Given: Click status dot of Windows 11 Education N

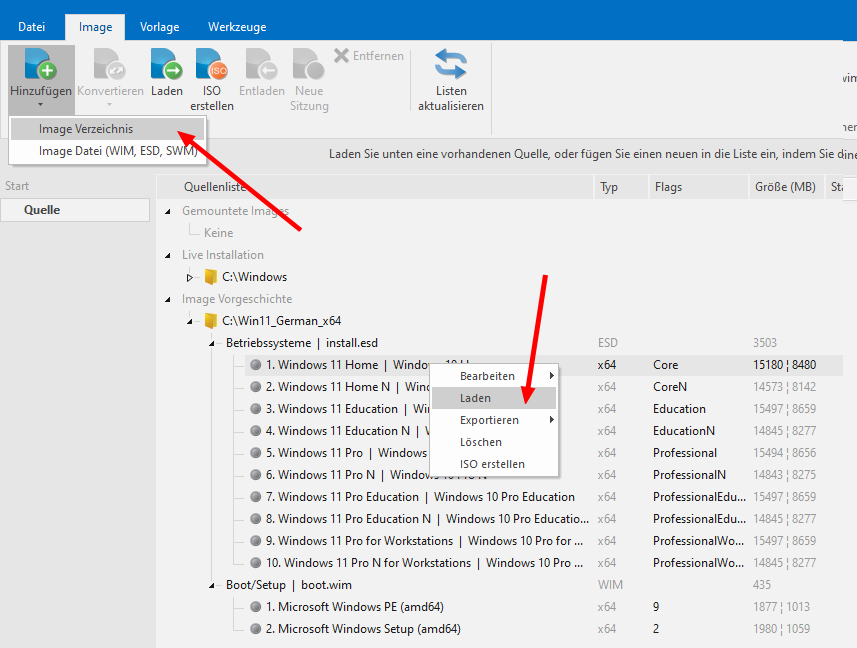Looking at the screenshot, I should pyautogui.click(x=255, y=431).
